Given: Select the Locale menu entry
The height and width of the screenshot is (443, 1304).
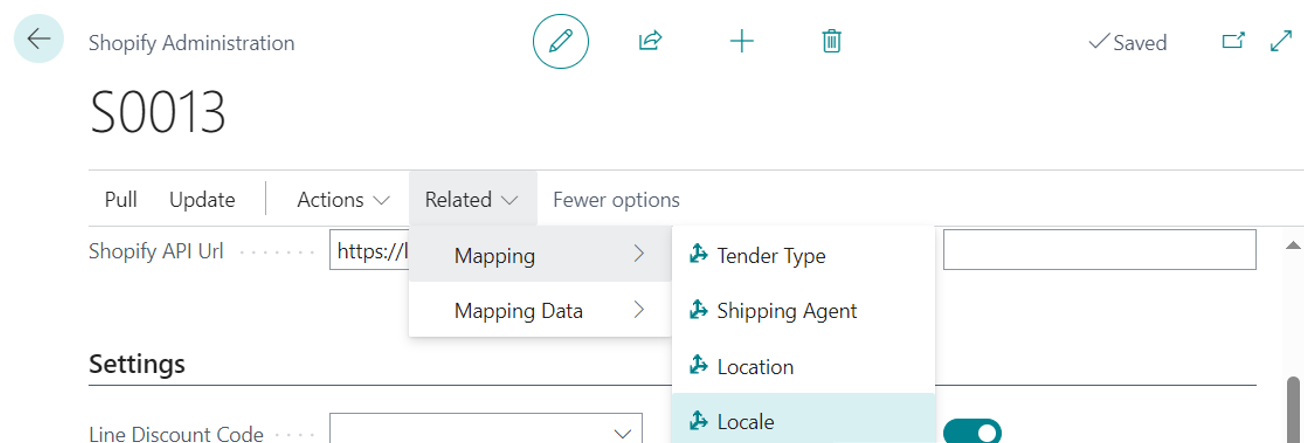Looking at the screenshot, I should (746, 421).
